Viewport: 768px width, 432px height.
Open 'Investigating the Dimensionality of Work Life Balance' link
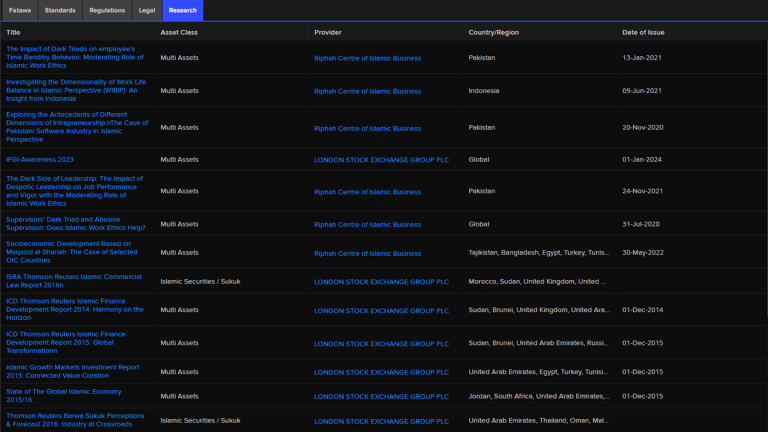(x=76, y=90)
